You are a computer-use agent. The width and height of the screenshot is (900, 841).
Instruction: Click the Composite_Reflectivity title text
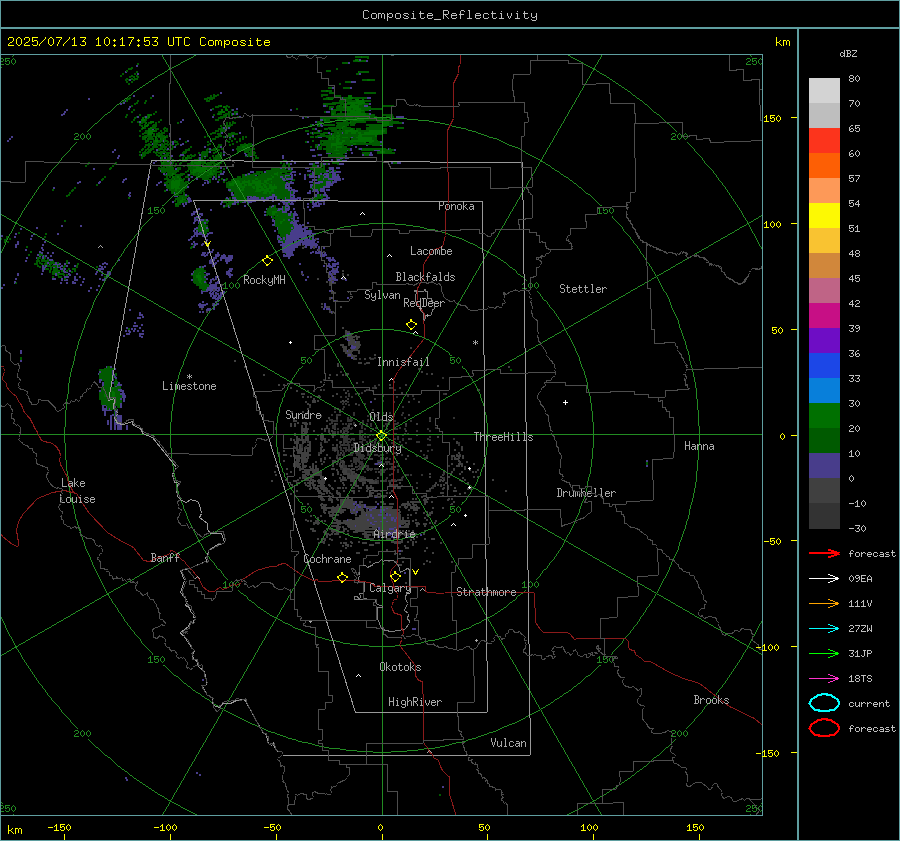(449, 15)
